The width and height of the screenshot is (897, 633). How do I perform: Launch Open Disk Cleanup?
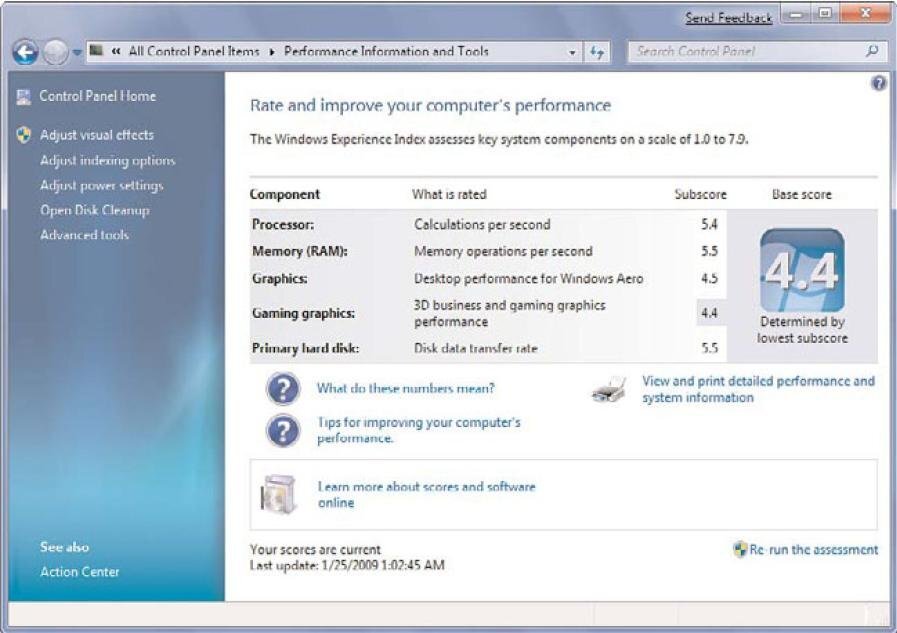pyautogui.click(x=94, y=210)
